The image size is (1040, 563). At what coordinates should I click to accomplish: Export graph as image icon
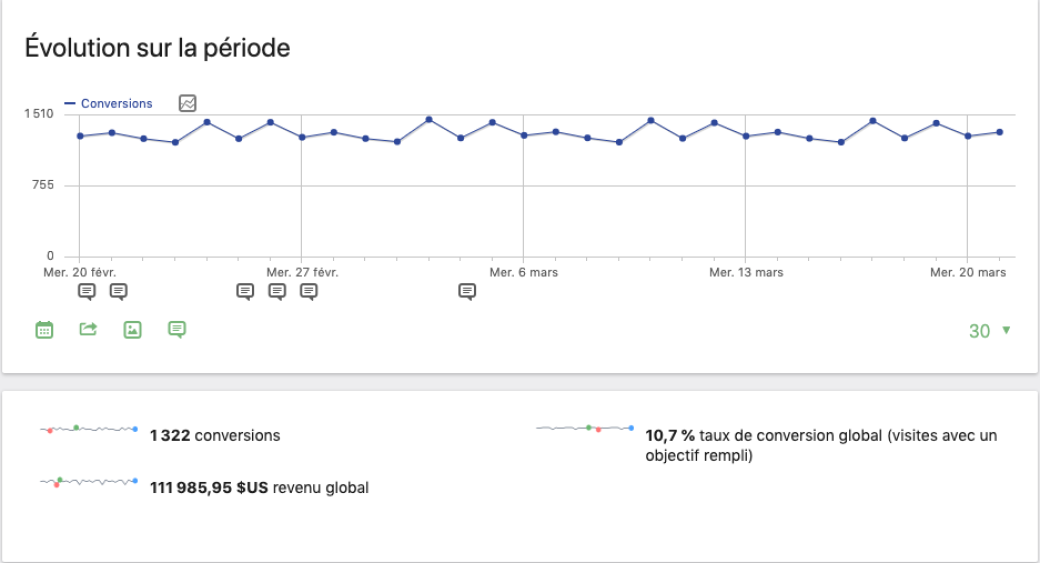pyautogui.click(x=133, y=330)
